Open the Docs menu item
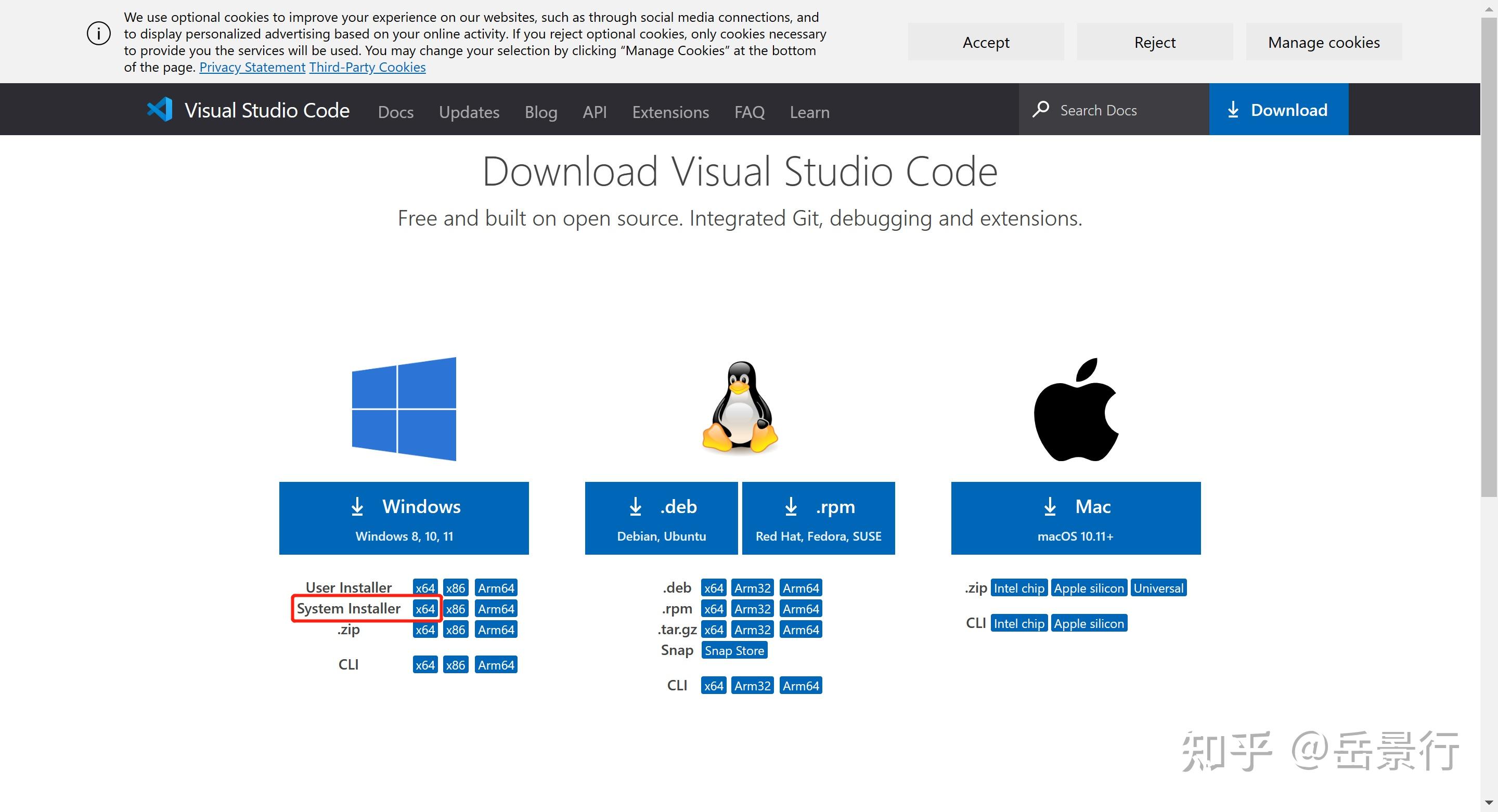The image size is (1498, 812). tap(395, 112)
